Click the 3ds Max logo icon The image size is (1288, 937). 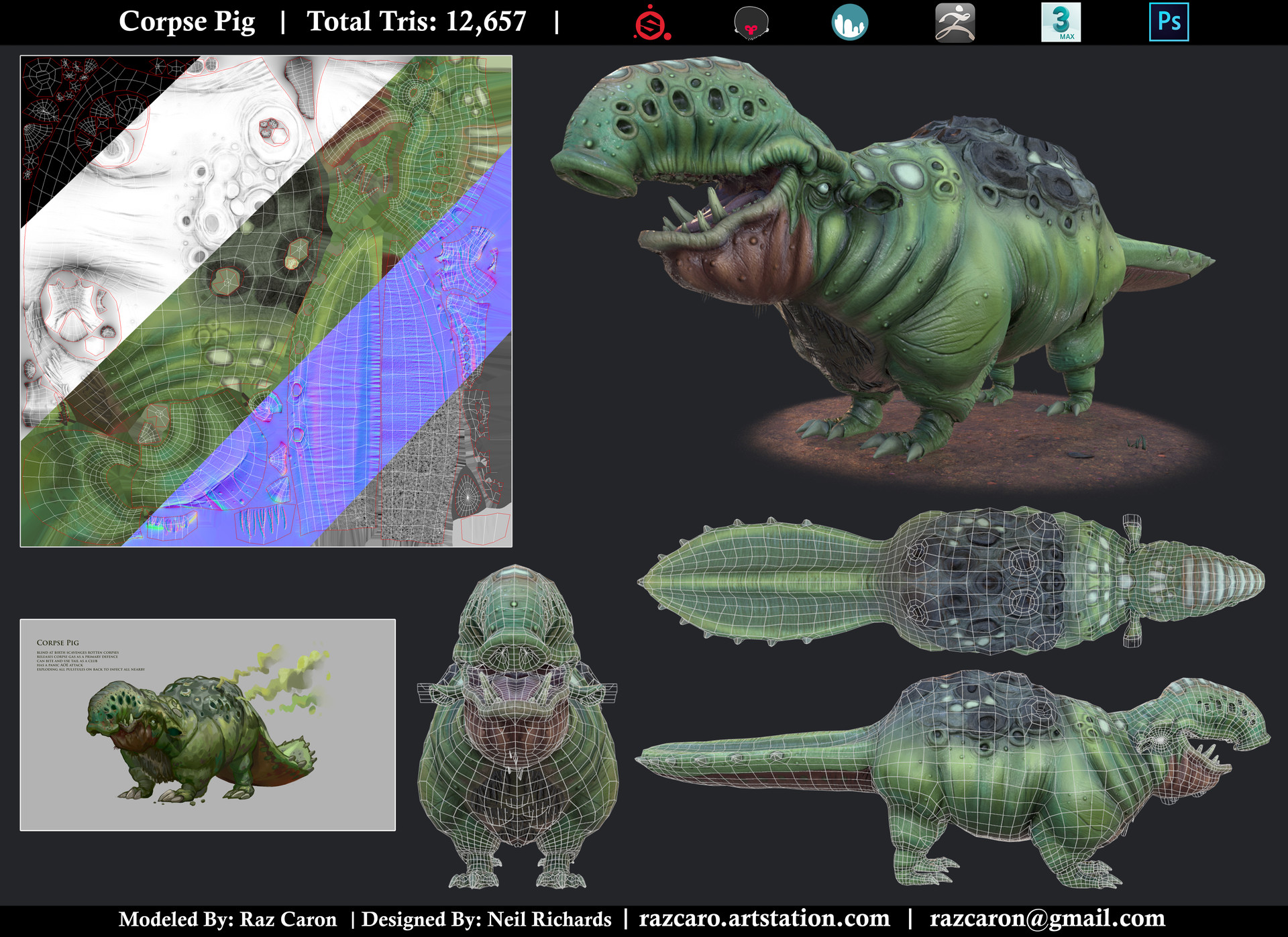coord(1061,22)
